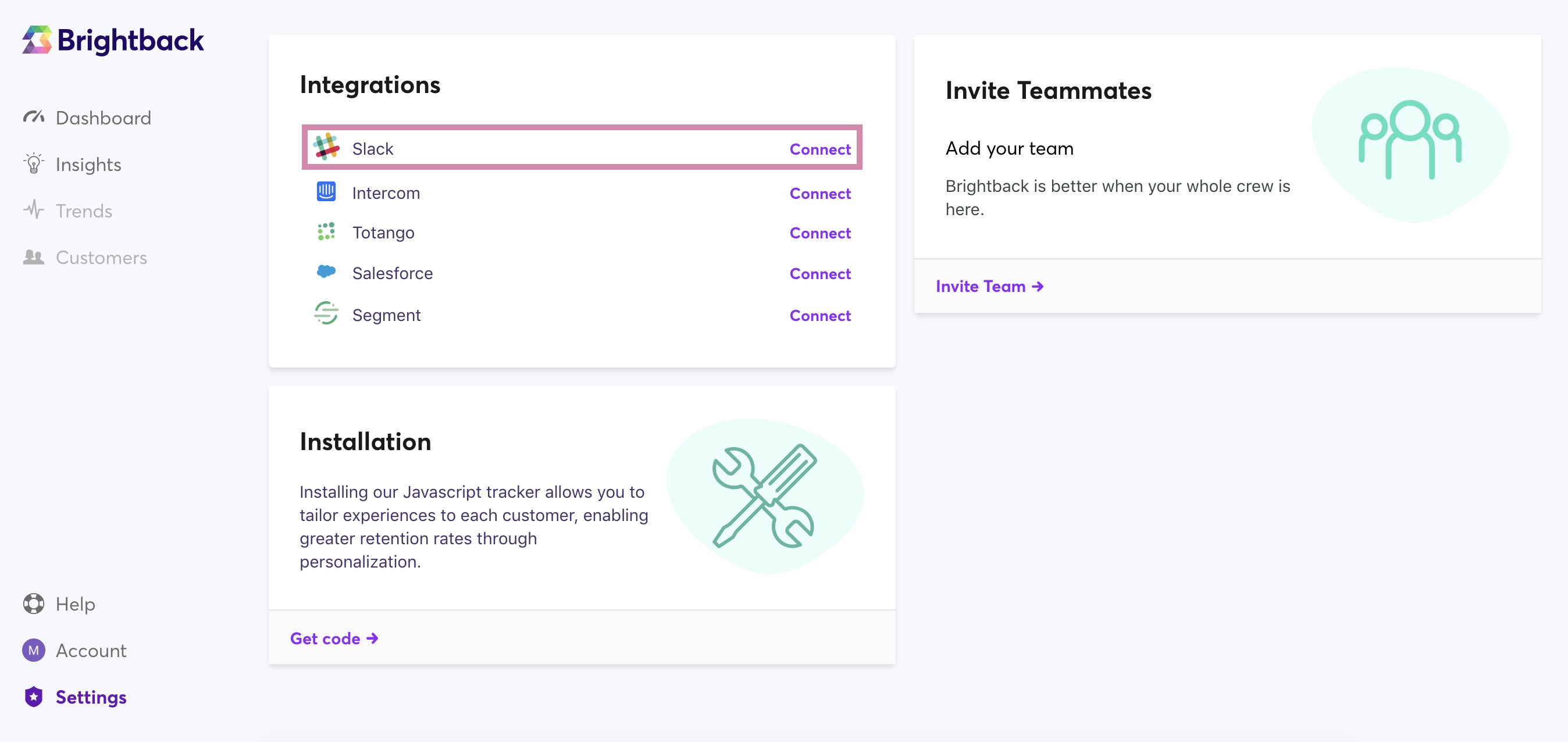Navigate to the Trends section
Screen dimensions: 1568x742
[84, 211]
